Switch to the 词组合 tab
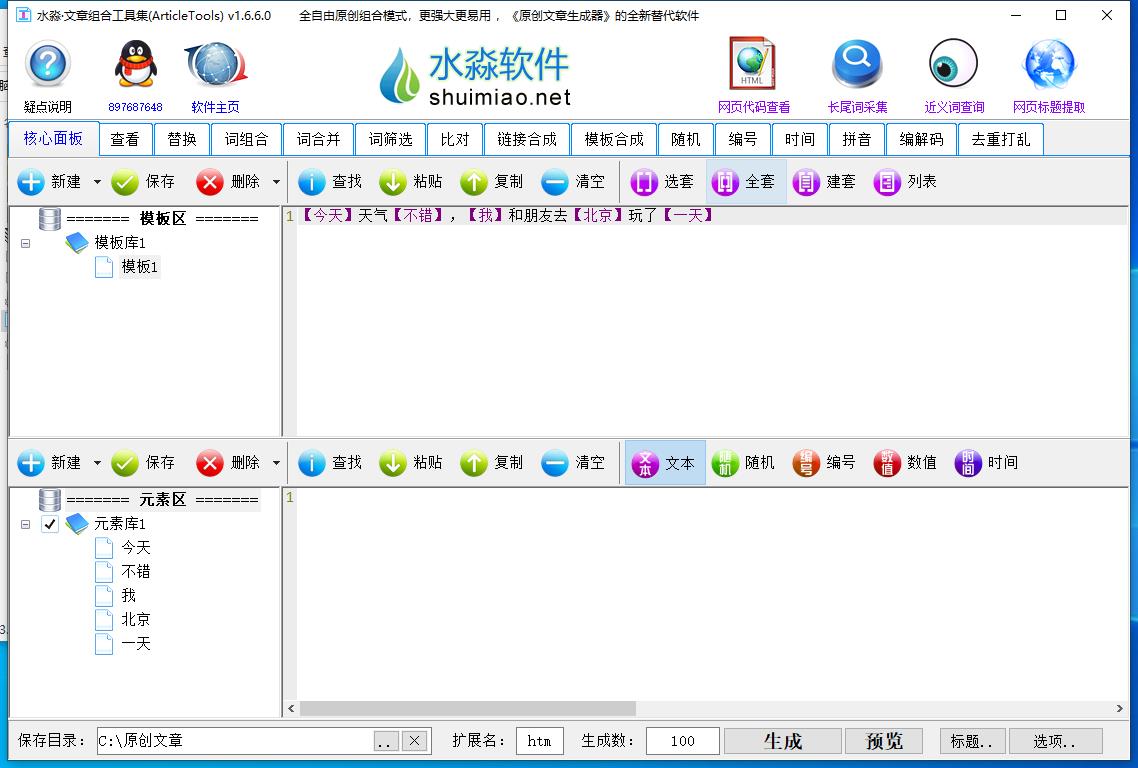Viewport: 1138px width, 768px height. click(247, 139)
